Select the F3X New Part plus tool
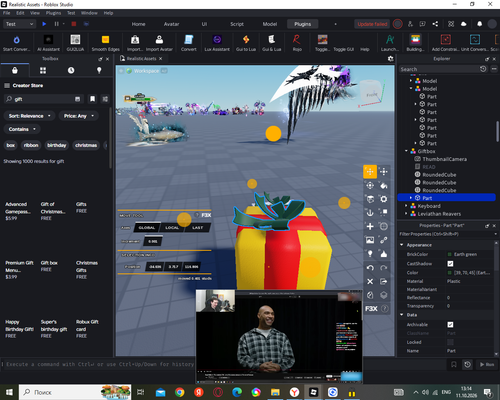The height and width of the screenshot is (400, 500). (370, 227)
